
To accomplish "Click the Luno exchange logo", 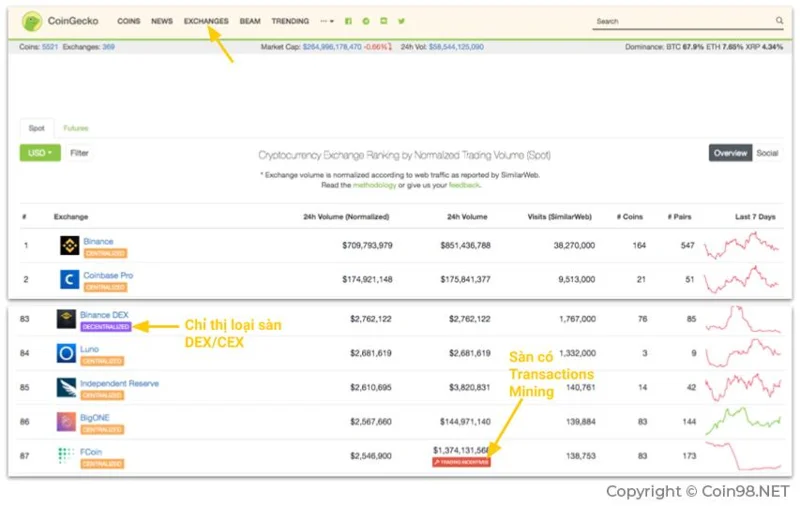I will [66, 353].
